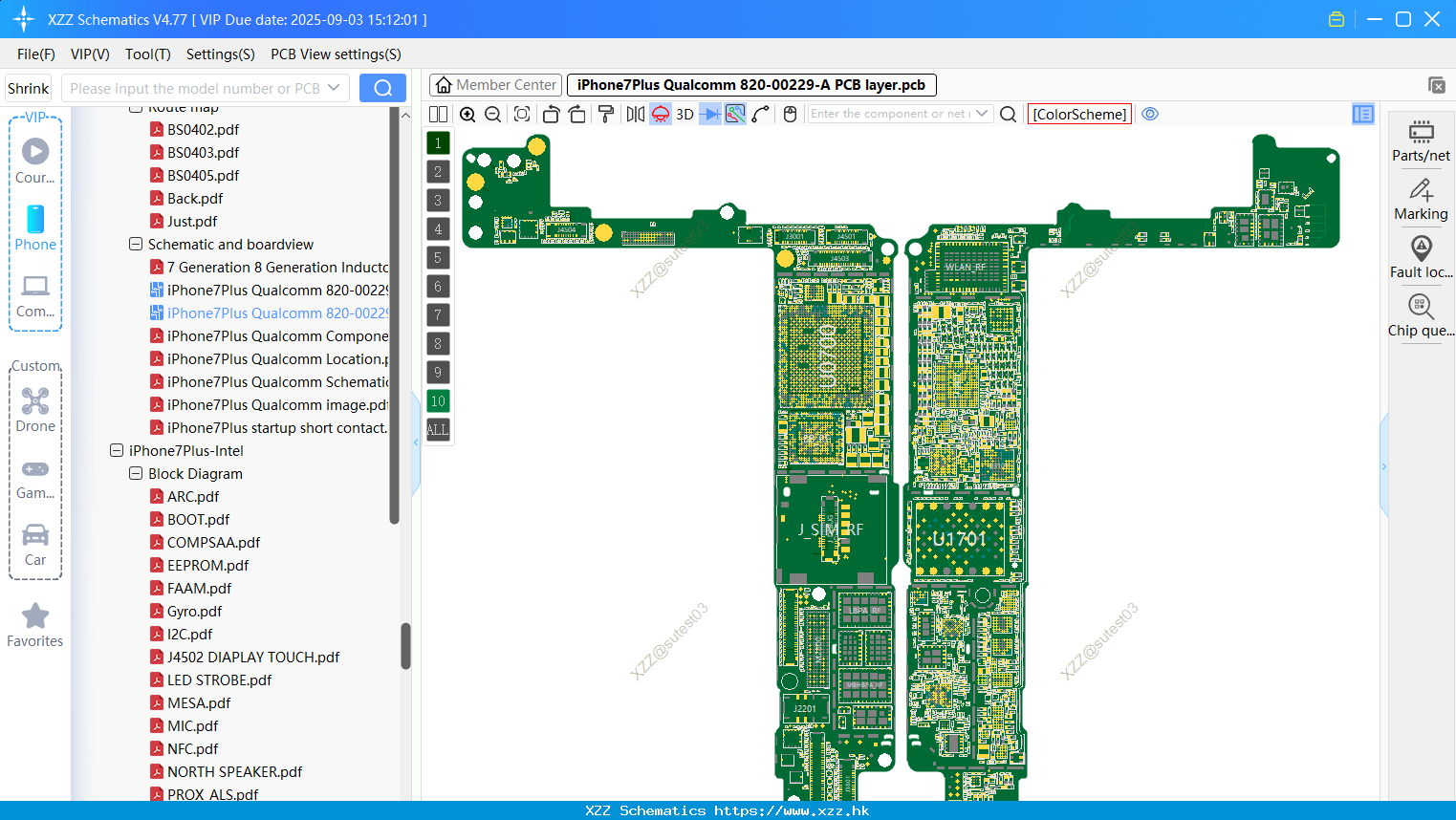This screenshot has width=1456, height=820.
Task: Collapse the iPhone7Plus-Intel folder
Action: pos(117,450)
